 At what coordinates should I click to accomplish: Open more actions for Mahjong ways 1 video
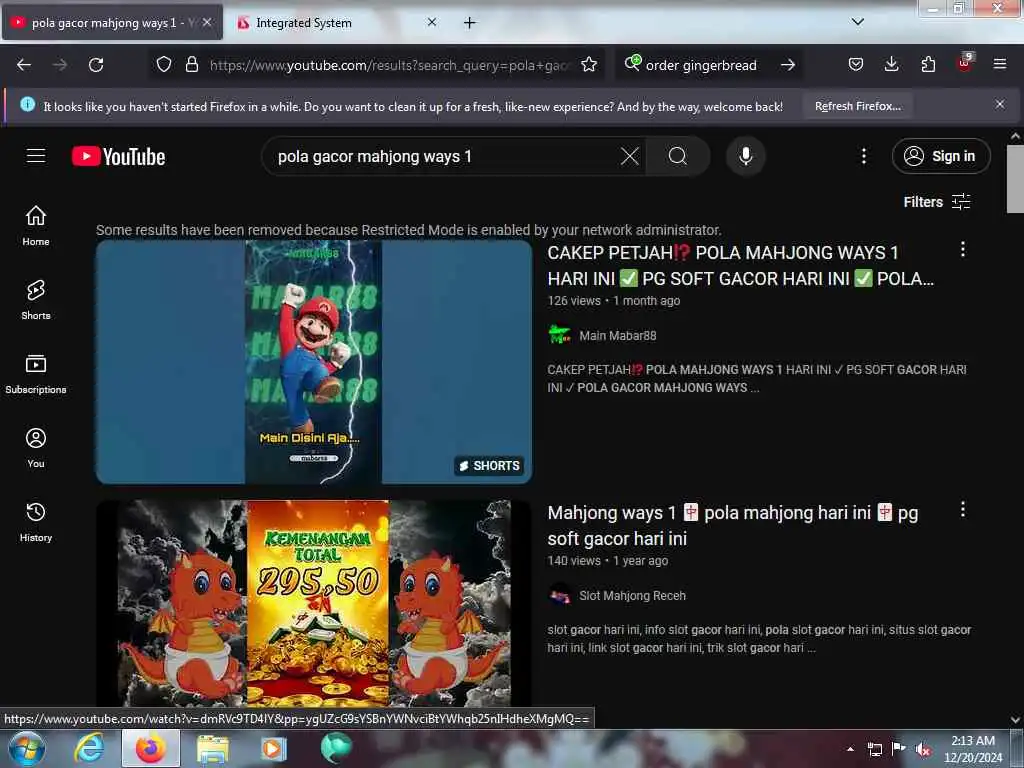click(x=963, y=509)
